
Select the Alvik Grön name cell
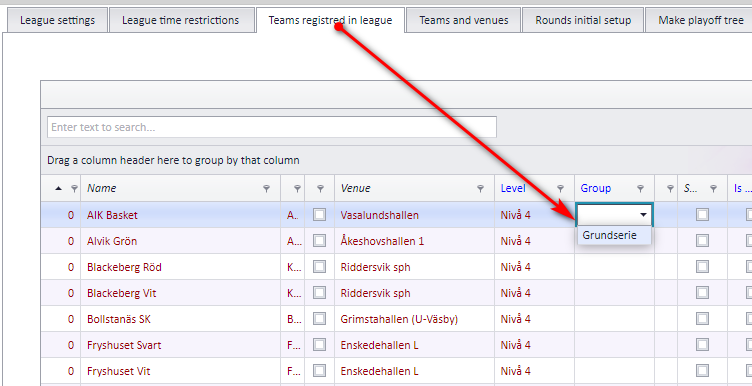tap(180, 241)
